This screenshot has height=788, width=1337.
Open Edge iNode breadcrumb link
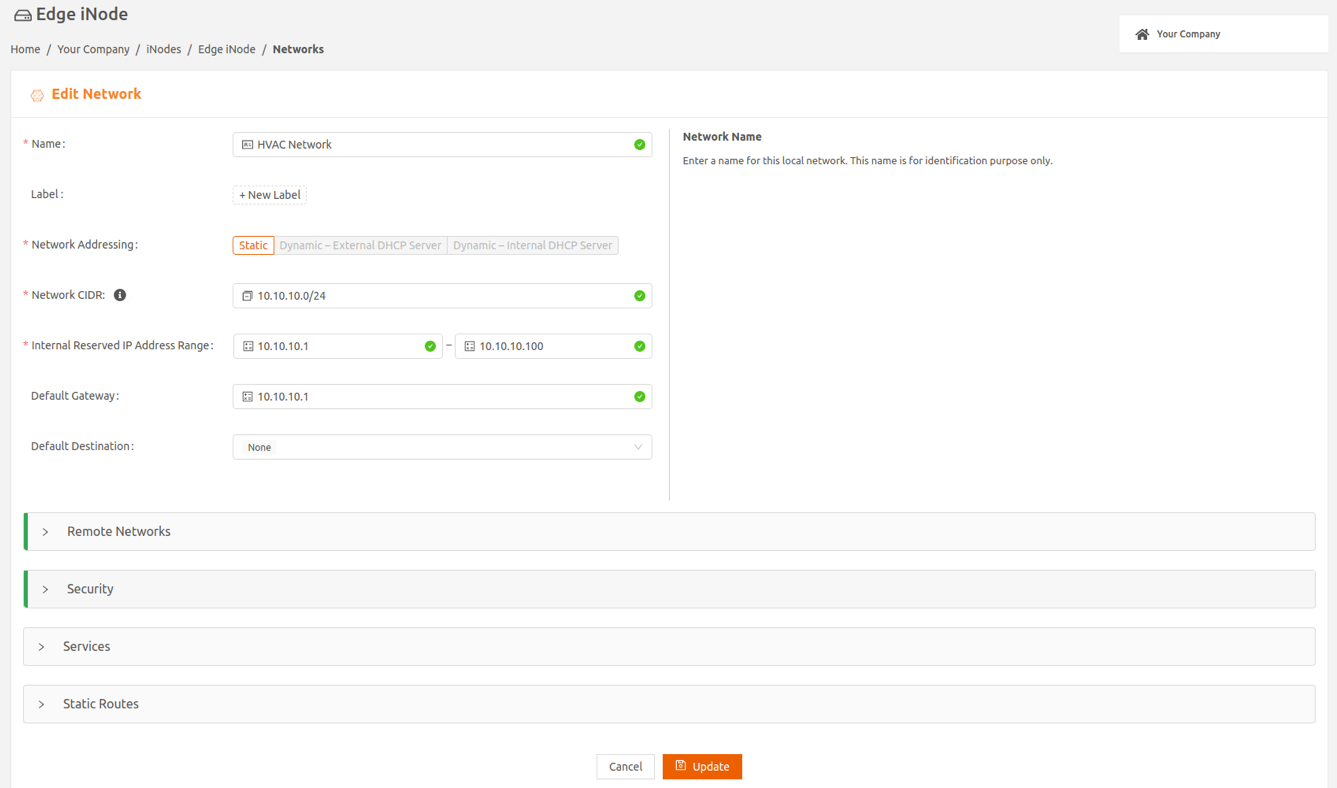pyautogui.click(x=227, y=49)
